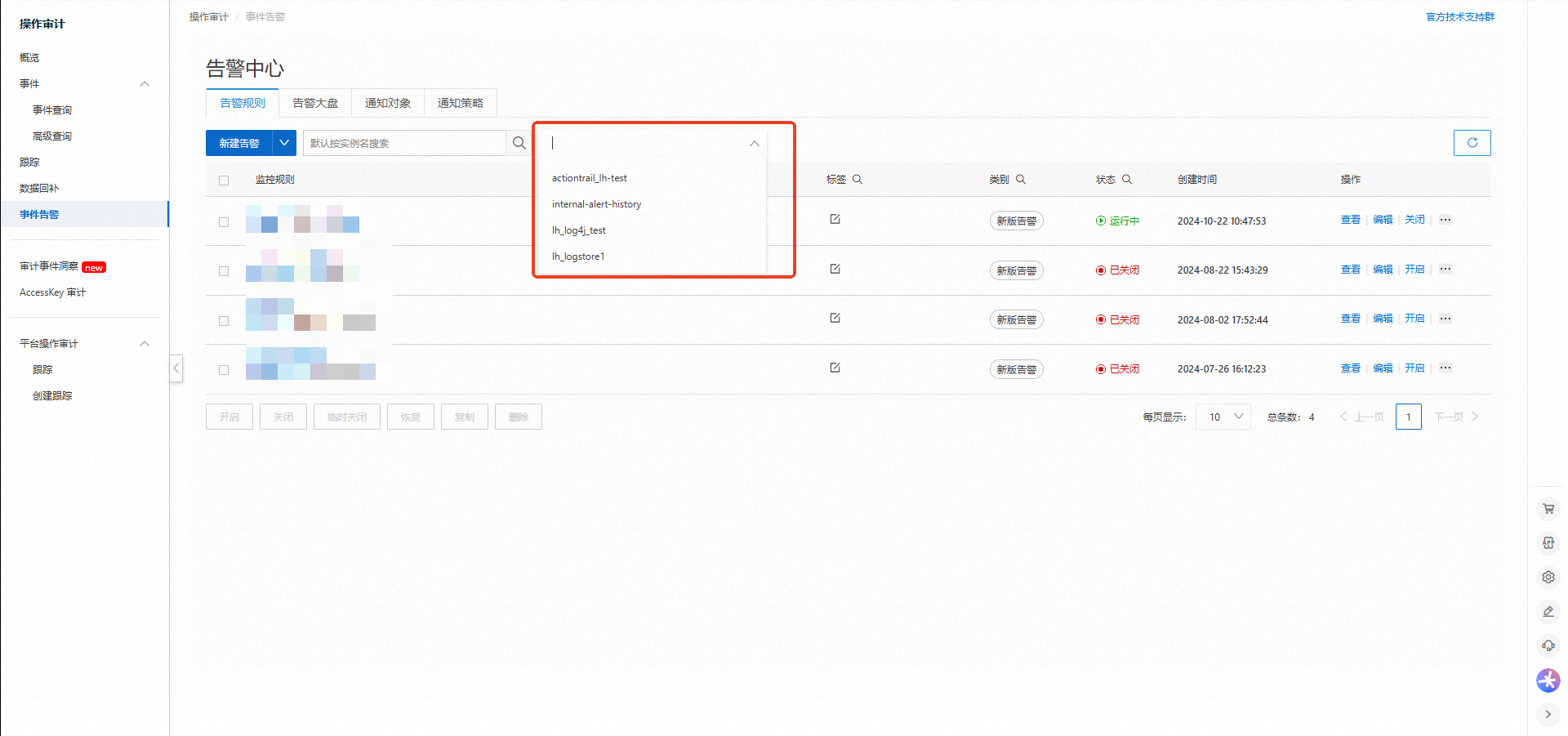Screen dimensions: 1568x736
Task: Refresh the alert rule list
Action: click(1472, 143)
